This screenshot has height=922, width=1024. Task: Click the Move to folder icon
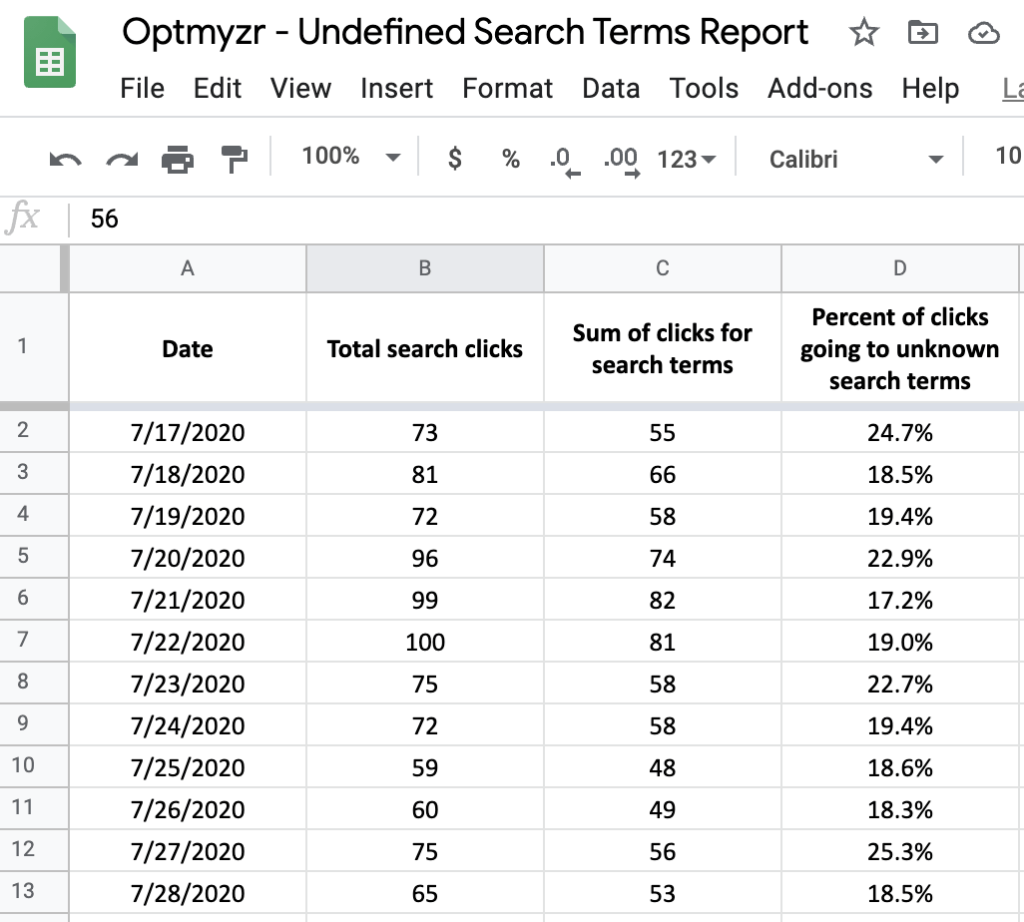tap(923, 32)
